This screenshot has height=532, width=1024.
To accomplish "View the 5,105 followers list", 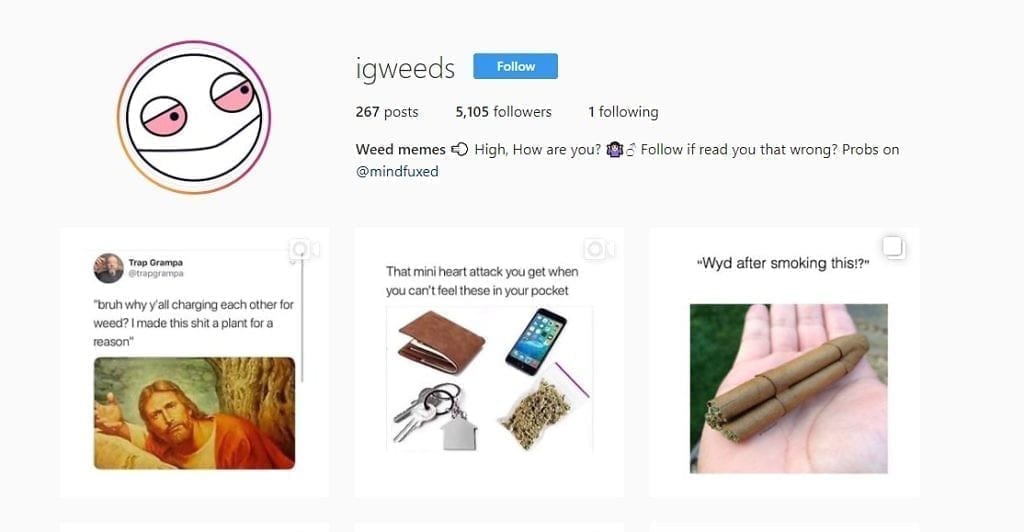I will pyautogui.click(x=504, y=112).
